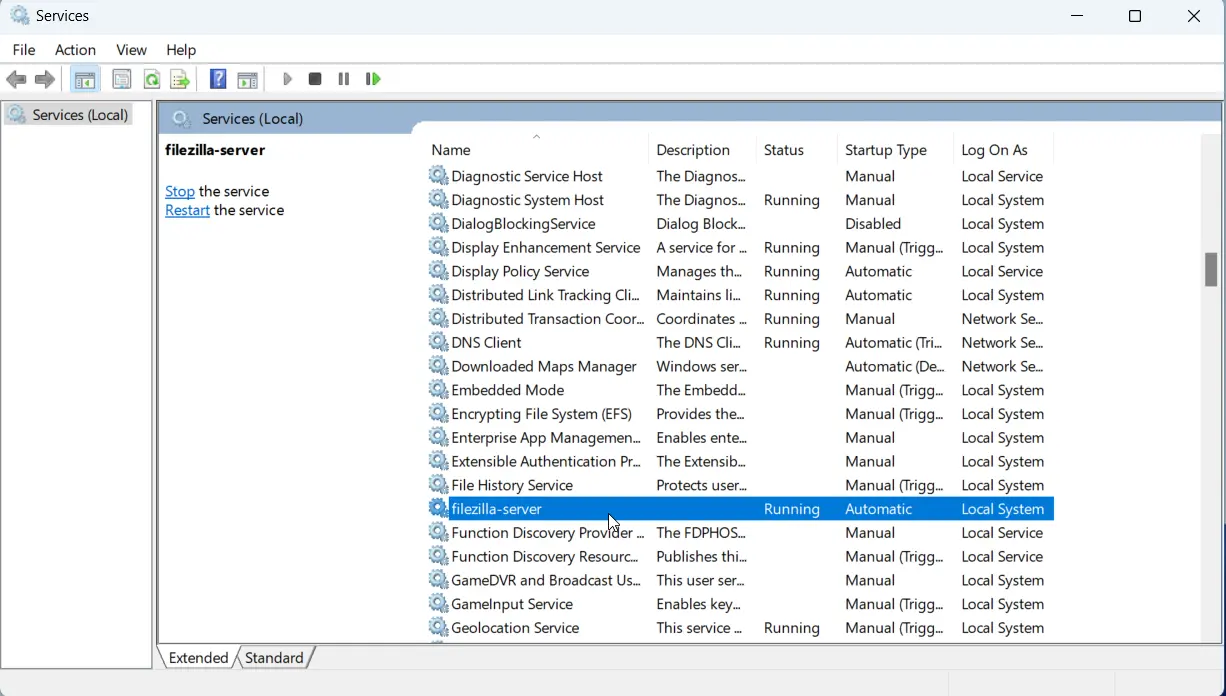Select Services (Local) in the console tree
Viewport: 1226px width, 696px height.
(x=80, y=115)
